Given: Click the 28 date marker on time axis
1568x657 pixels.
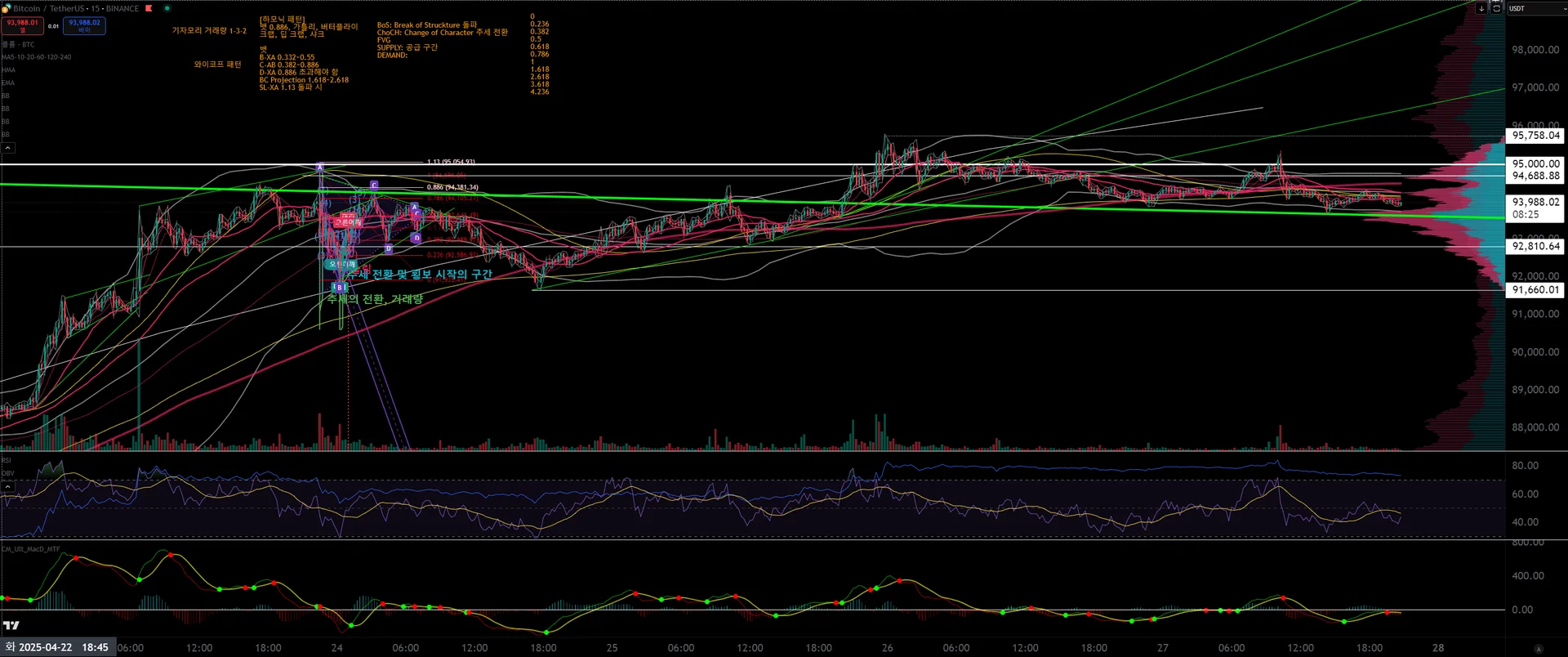Looking at the screenshot, I should pos(1437,648).
